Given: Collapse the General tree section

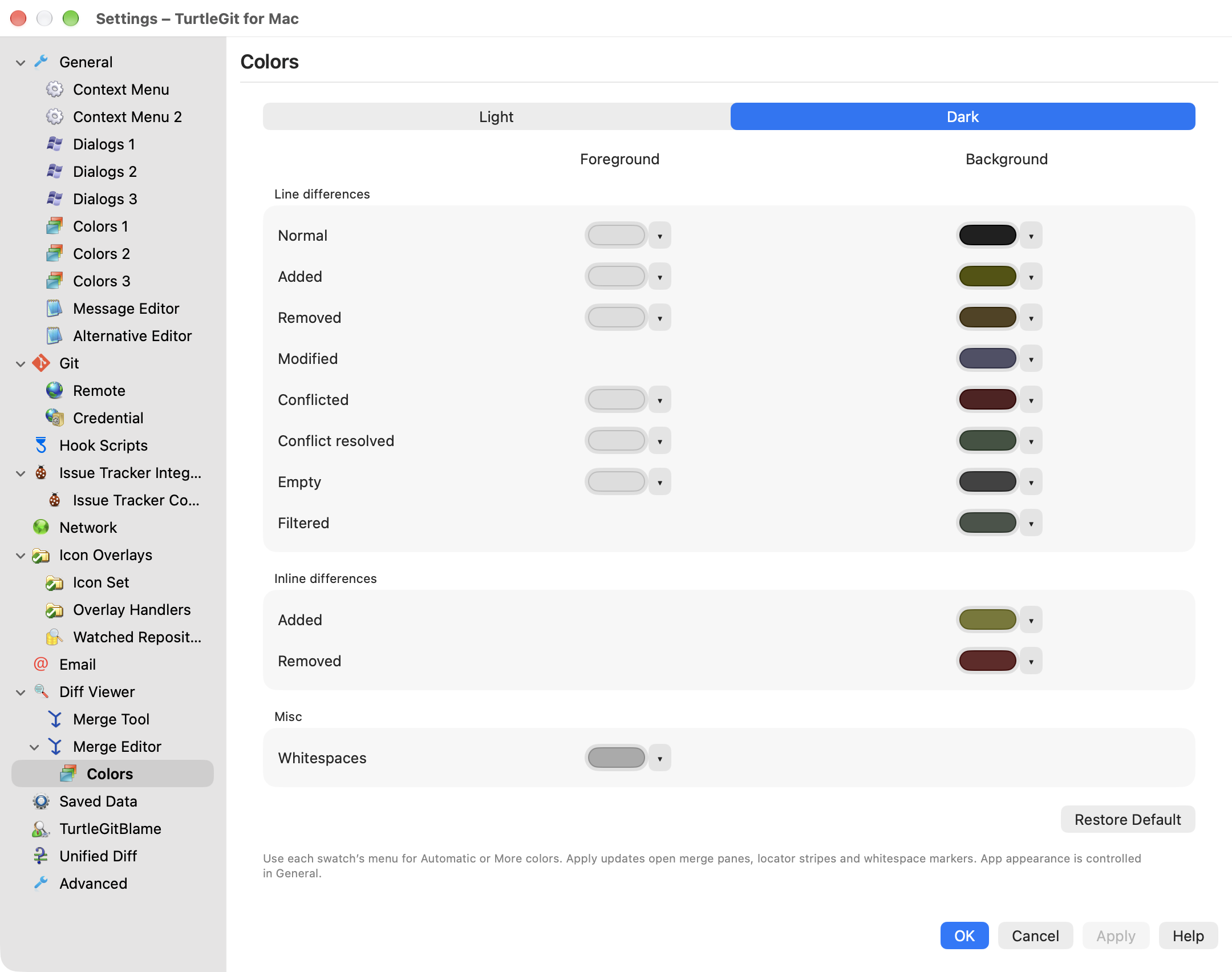Looking at the screenshot, I should point(21,62).
